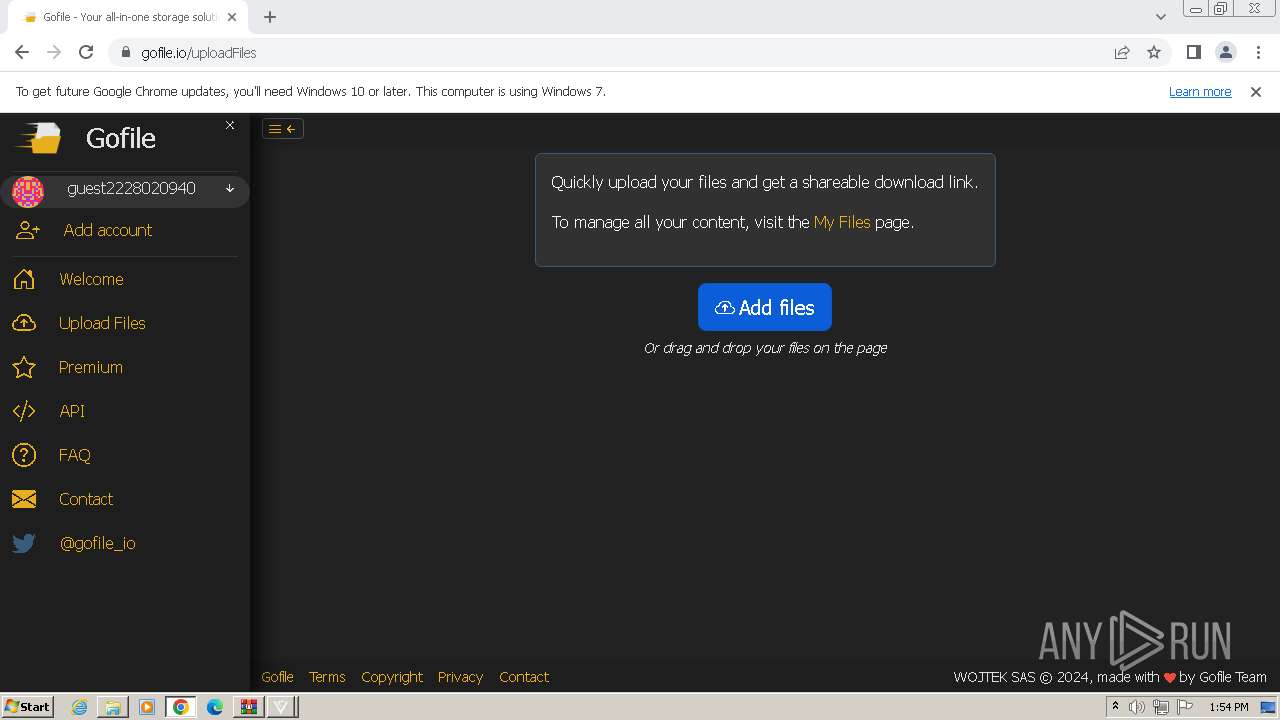1280x720 pixels.
Task: Launch Internet Explorer from taskbar
Action: click(x=80, y=707)
